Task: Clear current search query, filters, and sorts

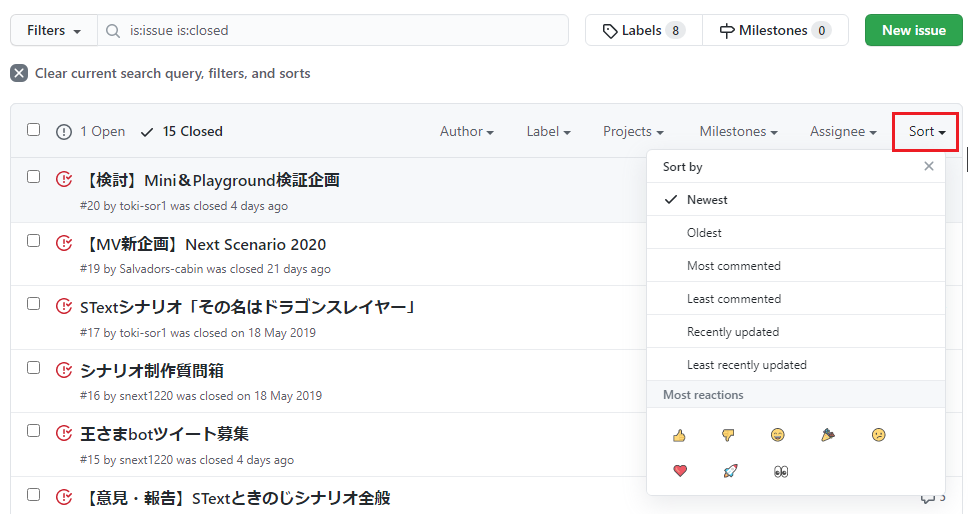Action: [161, 73]
